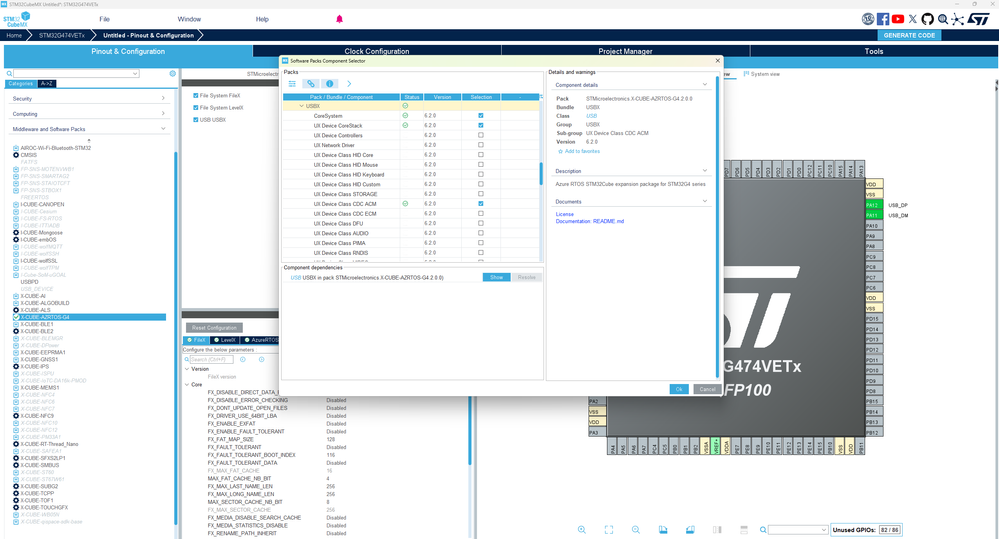Click the filter list icon in Packs

point(292,83)
